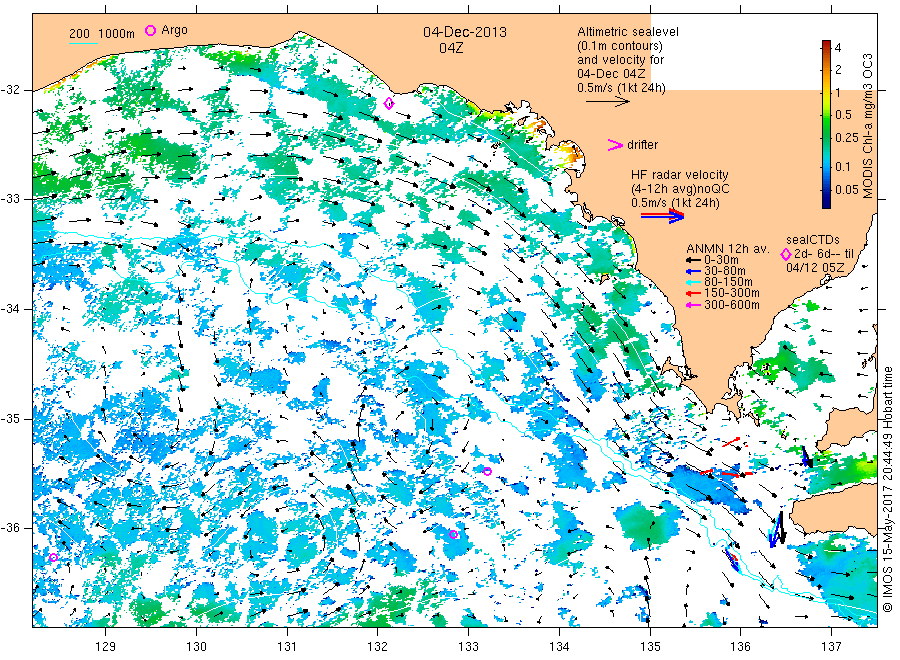The image size is (900, 660).
Task: Click the red and blue HF radar scale arrow
Action: [662, 215]
